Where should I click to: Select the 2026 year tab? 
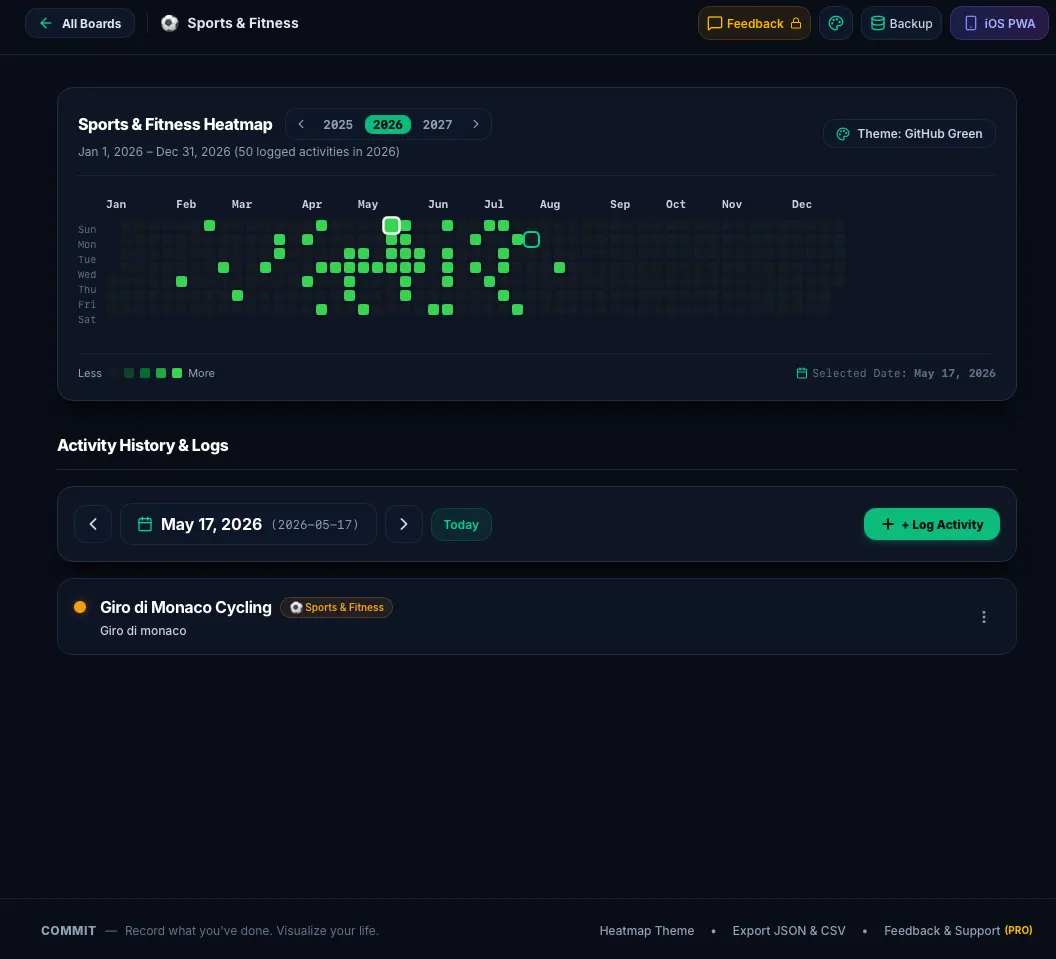(388, 125)
